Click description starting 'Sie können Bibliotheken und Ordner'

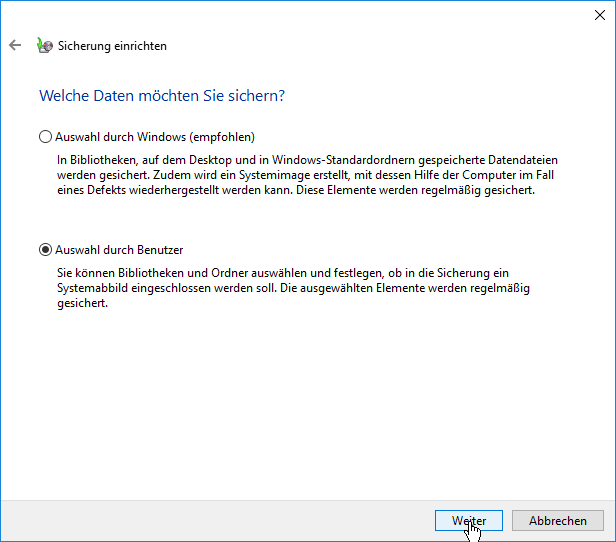click(293, 288)
